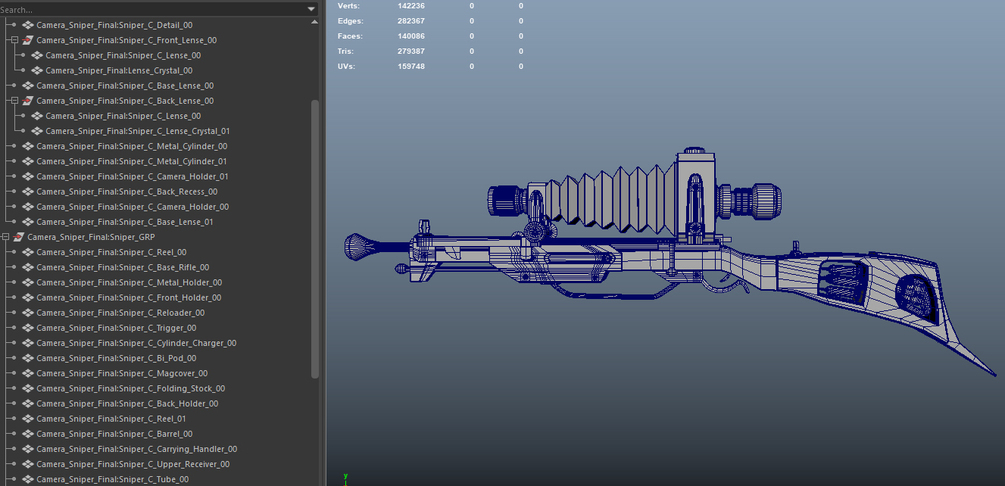Viewport: 1005px width, 486px height.
Task: Click the mesh icon of Sniper_C_Cylinder_Charger_00
Action: point(28,343)
